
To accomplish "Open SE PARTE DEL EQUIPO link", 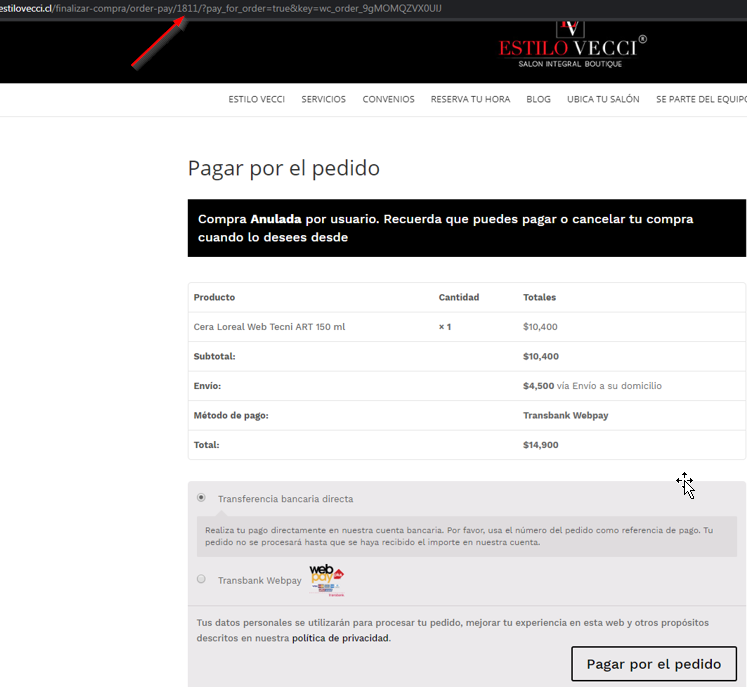I will 700,100.
